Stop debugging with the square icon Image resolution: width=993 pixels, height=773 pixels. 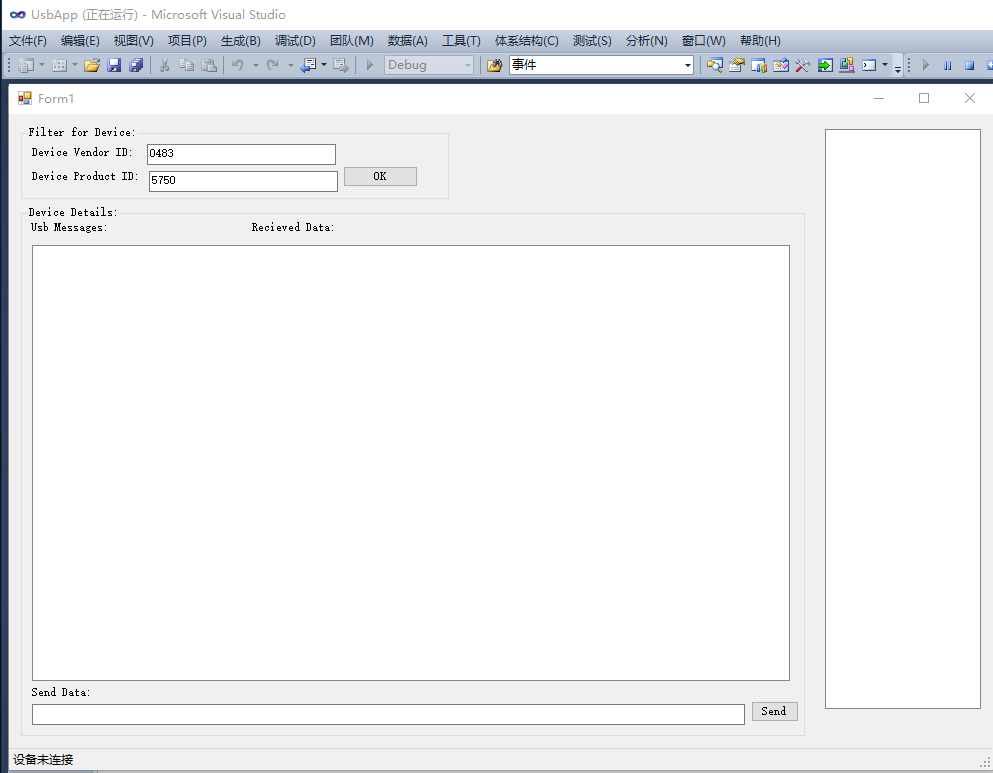point(970,65)
